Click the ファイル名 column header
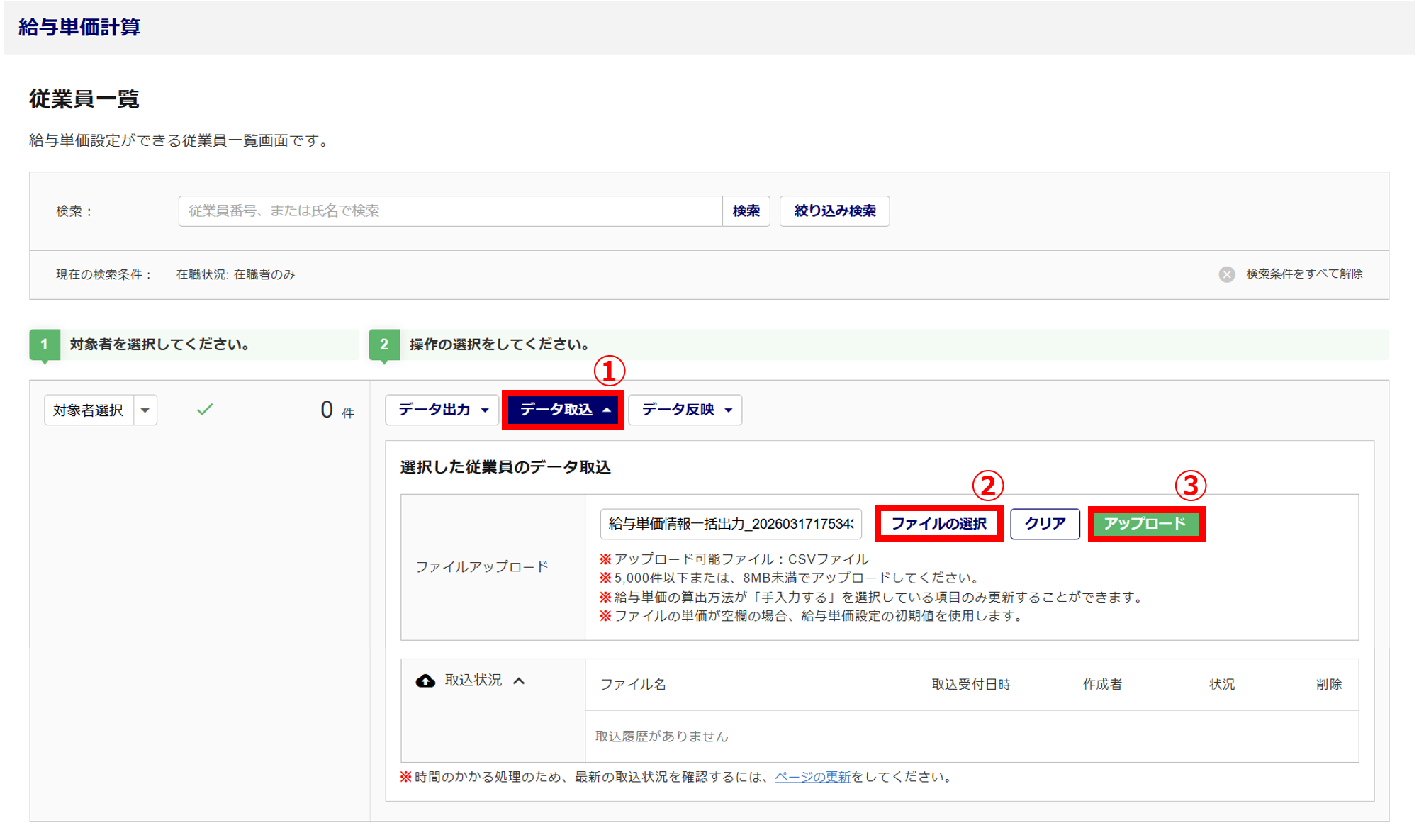The width and height of the screenshot is (1419, 840). click(632, 684)
